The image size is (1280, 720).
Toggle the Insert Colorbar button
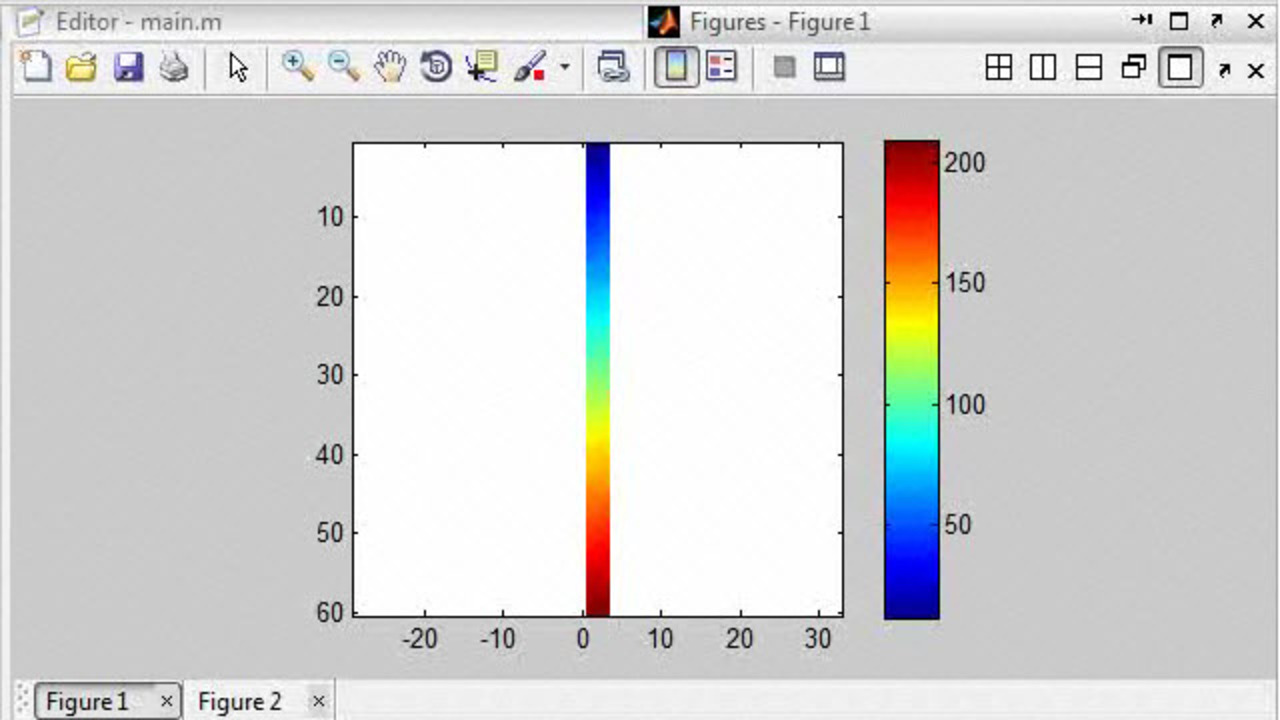[x=677, y=67]
